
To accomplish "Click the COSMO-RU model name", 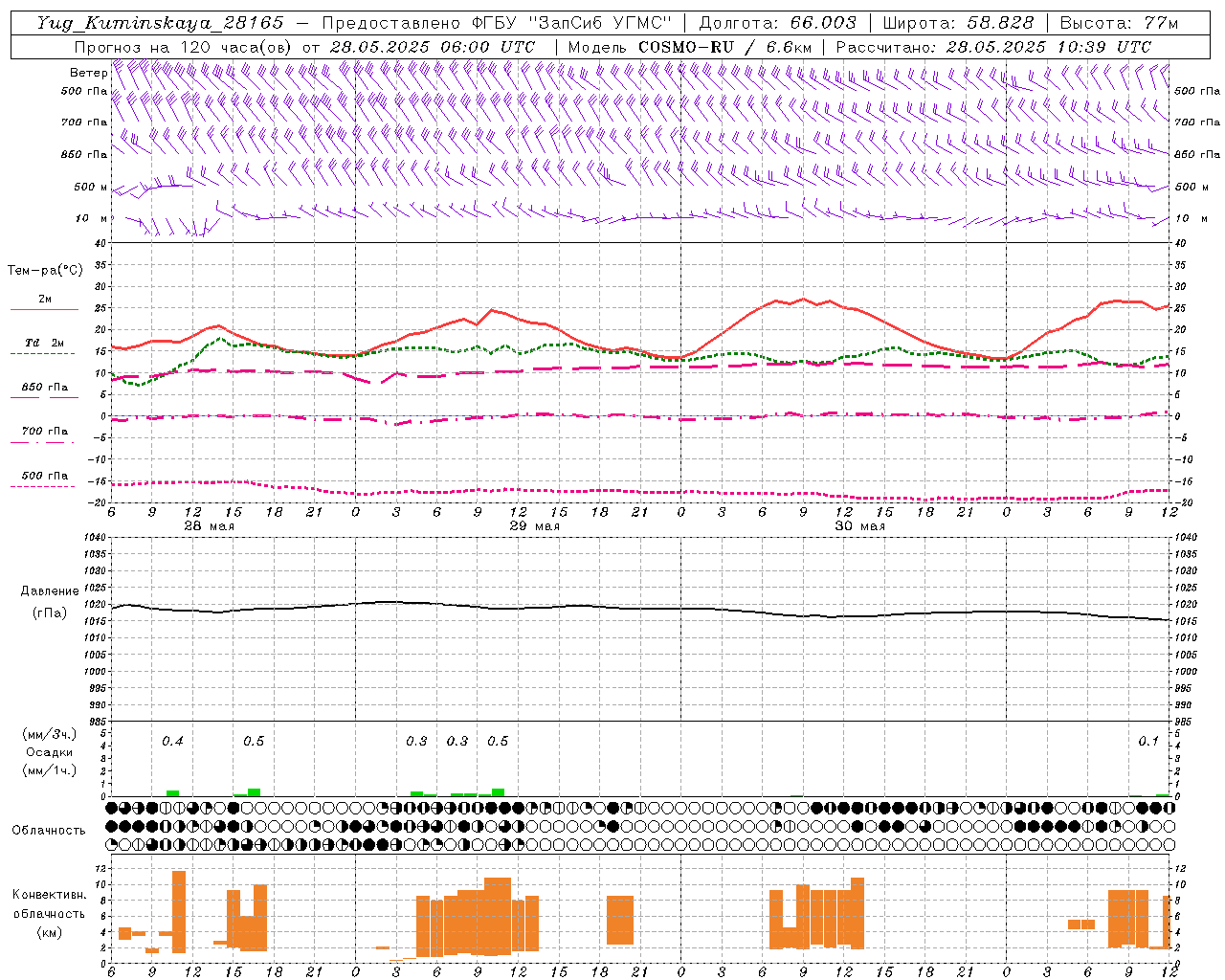I will (687, 47).
